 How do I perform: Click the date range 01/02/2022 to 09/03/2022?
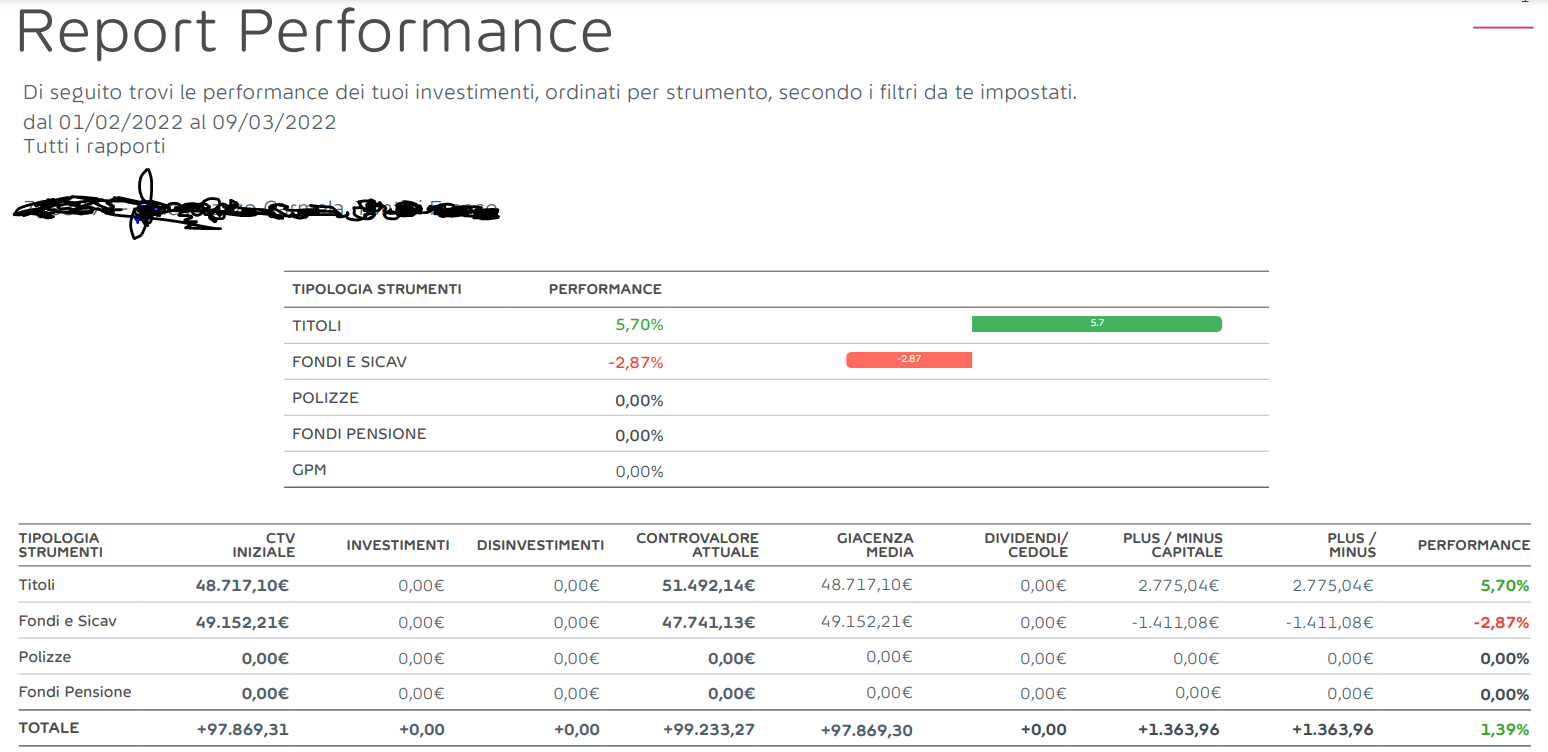(180, 122)
